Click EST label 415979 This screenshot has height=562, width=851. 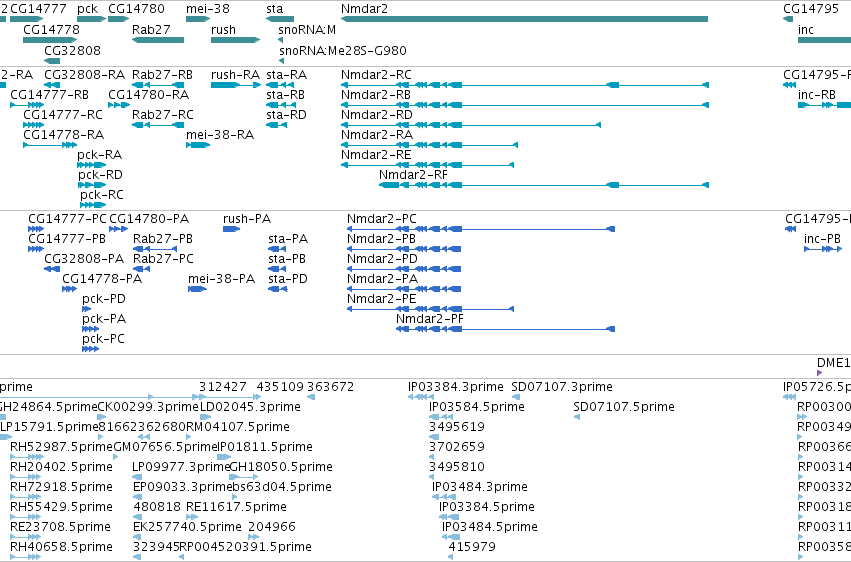tap(472, 546)
